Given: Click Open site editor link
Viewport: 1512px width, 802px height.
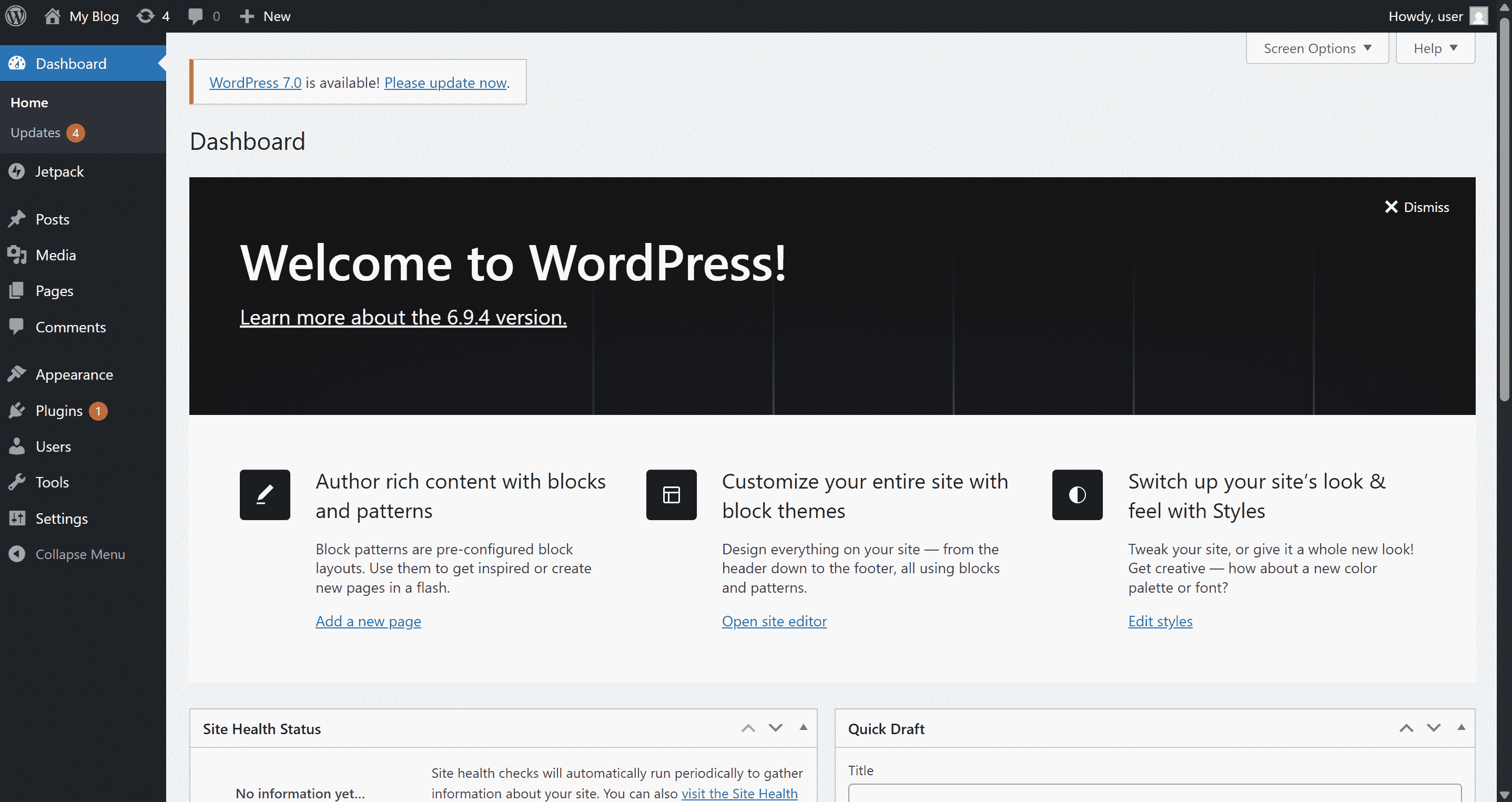Looking at the screenshot, I should 774,621.
